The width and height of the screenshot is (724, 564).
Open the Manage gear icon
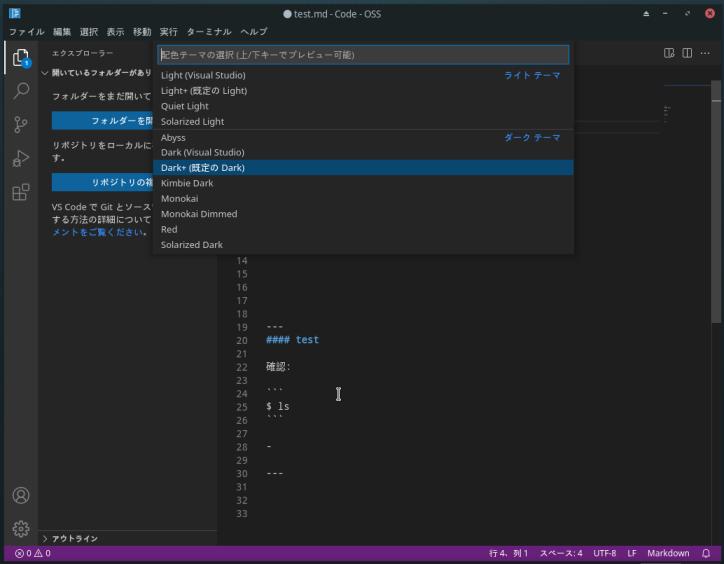coord(21,528)
